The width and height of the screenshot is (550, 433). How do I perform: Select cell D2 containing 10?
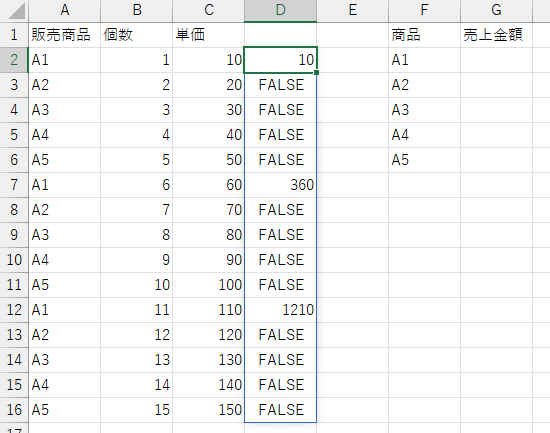[x=280, y=60]
